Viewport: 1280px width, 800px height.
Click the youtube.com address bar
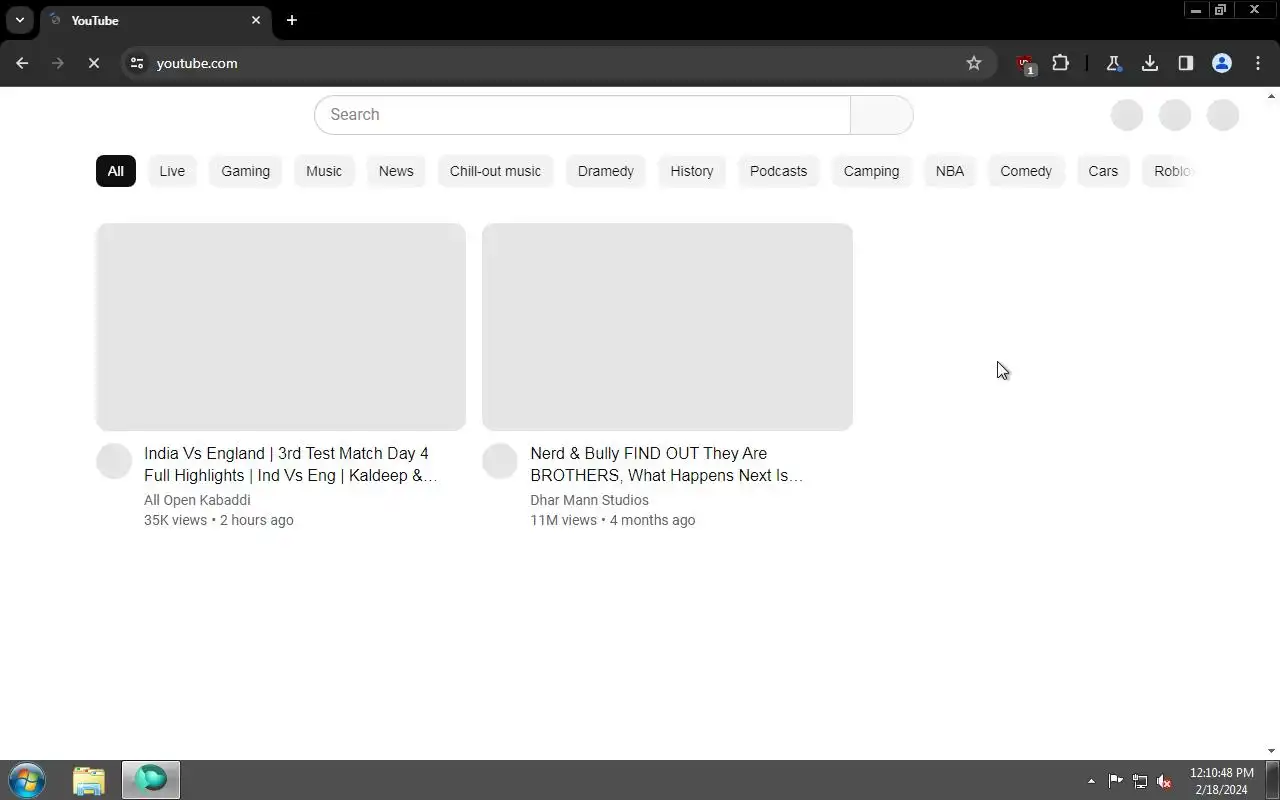tap(560, 63)
